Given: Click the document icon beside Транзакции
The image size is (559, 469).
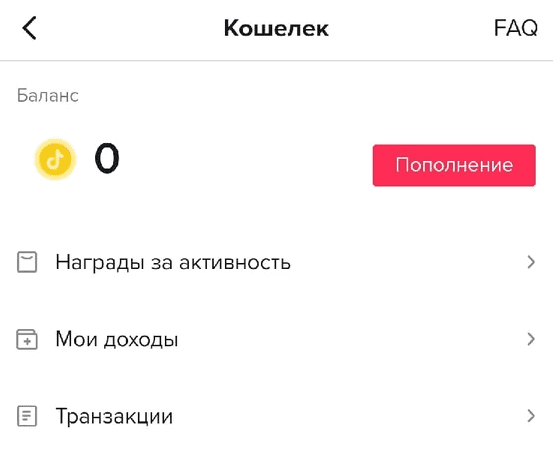Looking at the screenshot, I should click(x=27, y=416).
